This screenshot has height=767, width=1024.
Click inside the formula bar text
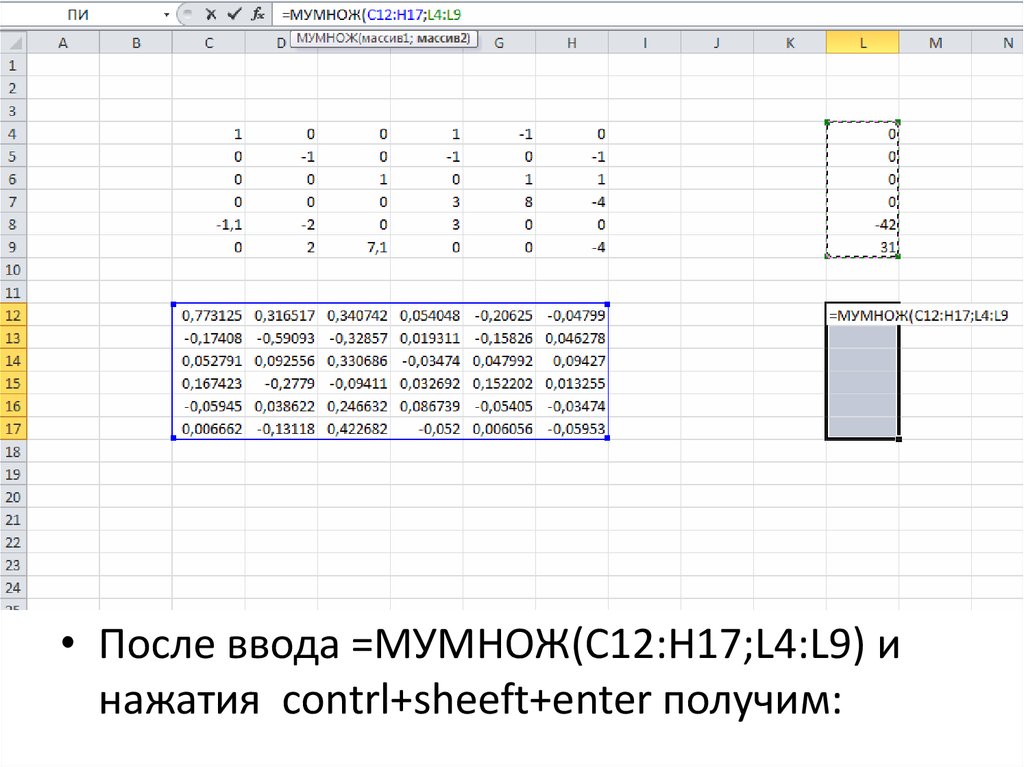point(600,14)
